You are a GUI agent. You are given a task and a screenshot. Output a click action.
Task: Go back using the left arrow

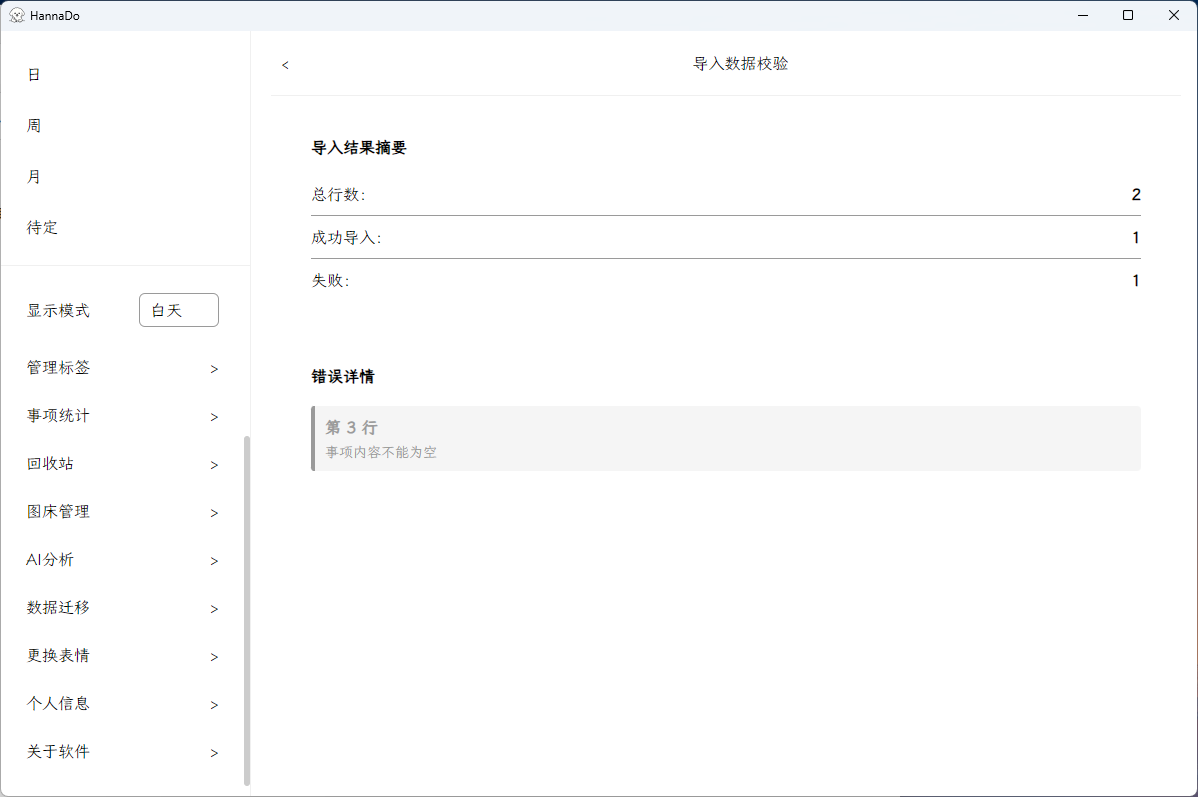click(285, 64)
